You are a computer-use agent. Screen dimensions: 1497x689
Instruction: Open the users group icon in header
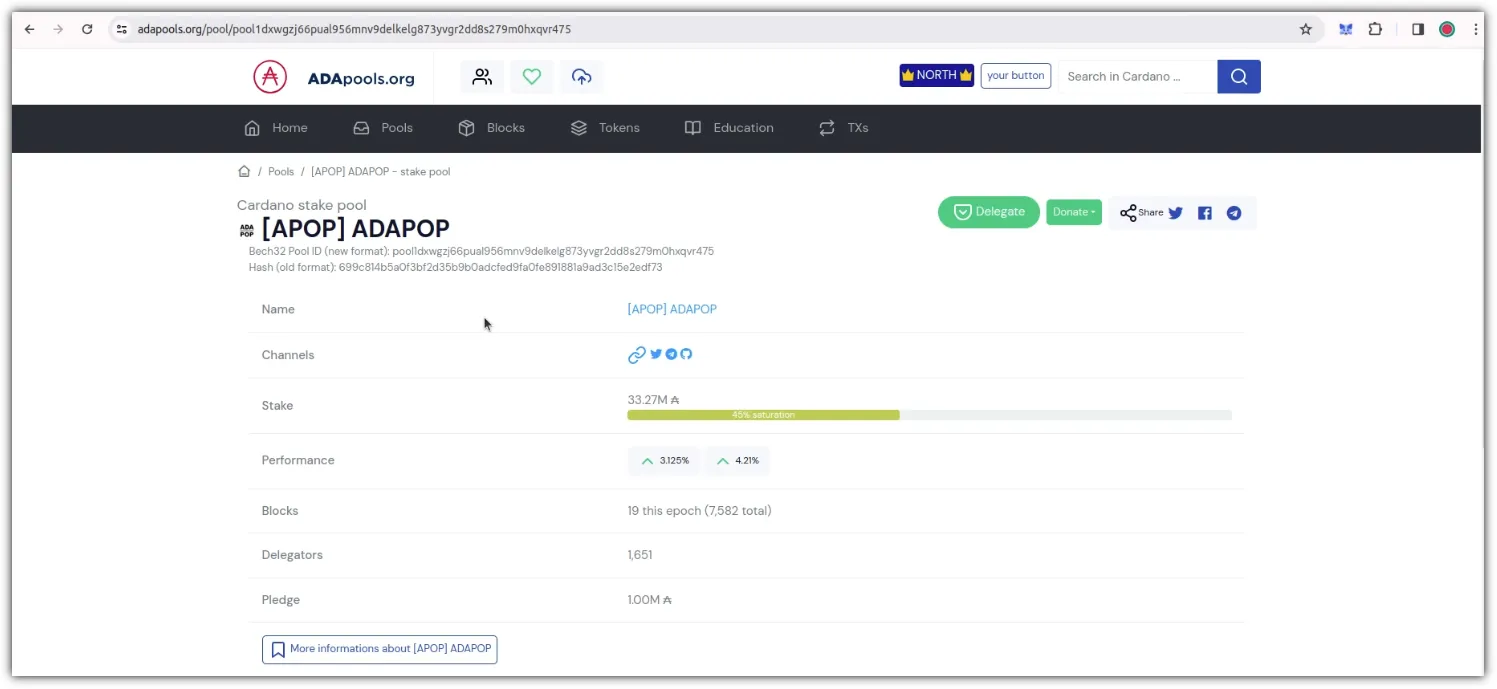coord(482,77)
